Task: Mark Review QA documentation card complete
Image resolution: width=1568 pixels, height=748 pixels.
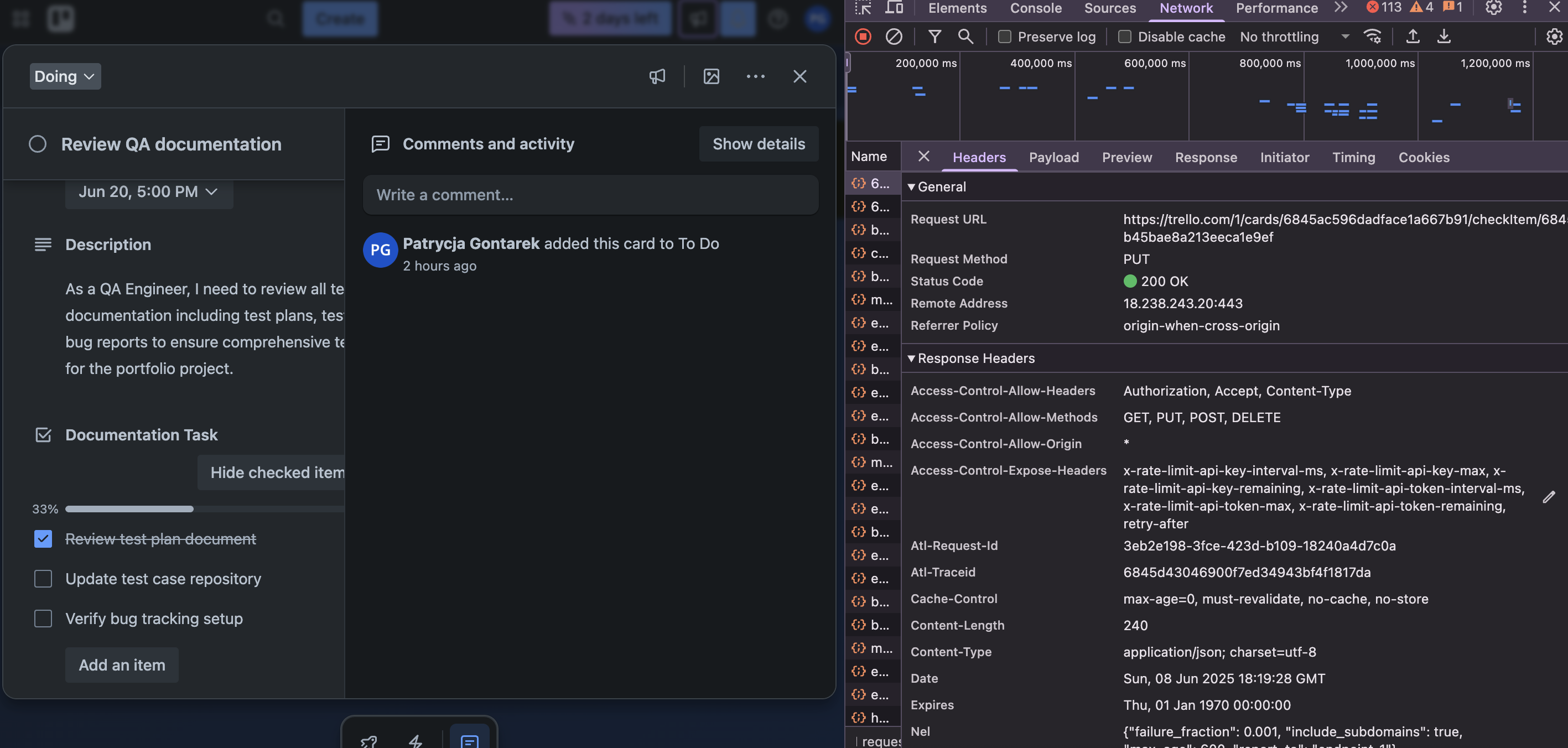Action: 37,144
